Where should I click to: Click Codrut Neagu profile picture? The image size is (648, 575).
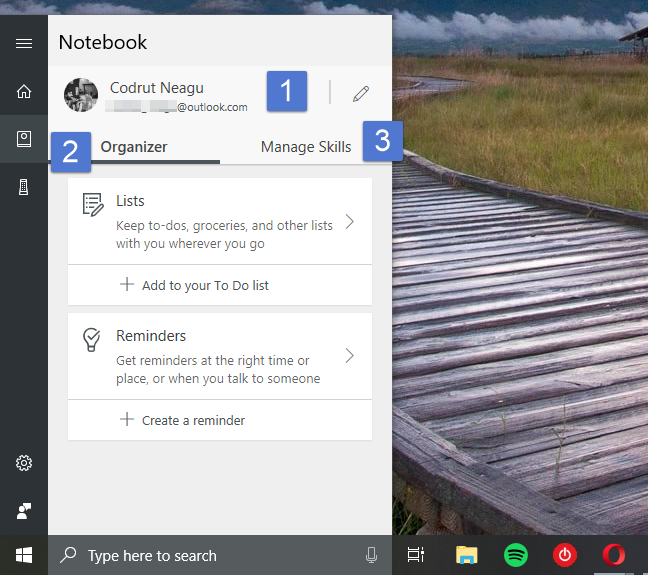pos(81,95)
